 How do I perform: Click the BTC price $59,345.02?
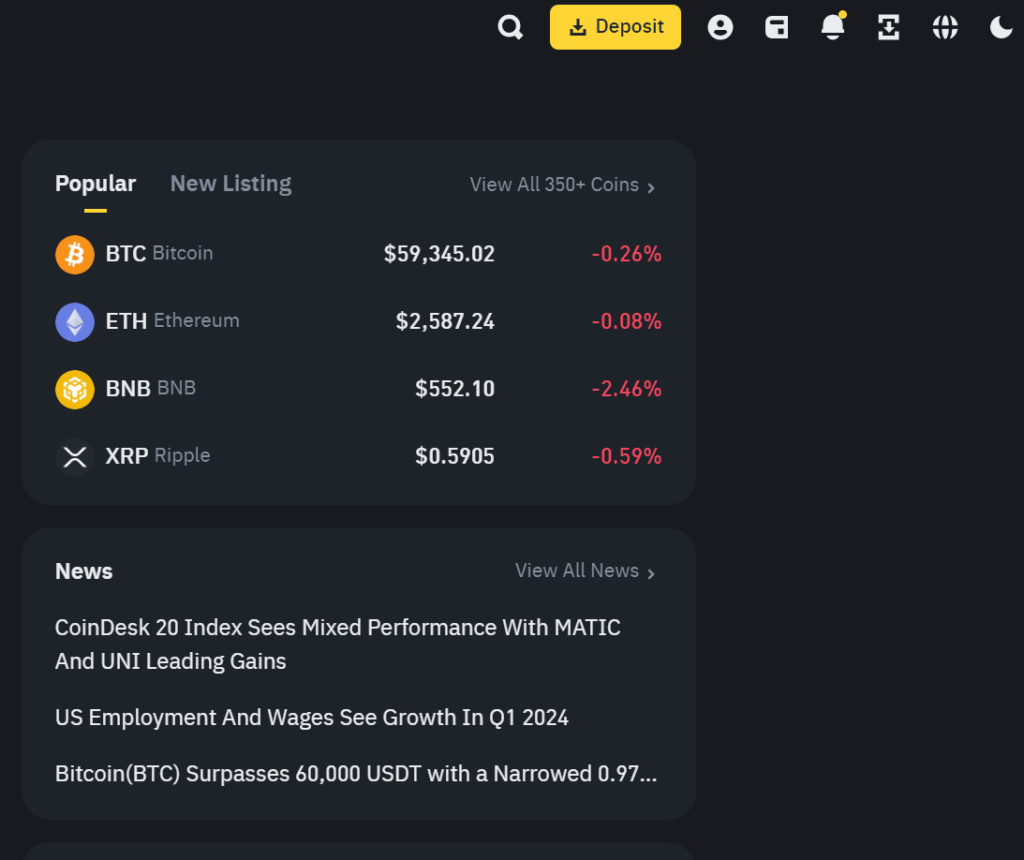tap(439, 254)
